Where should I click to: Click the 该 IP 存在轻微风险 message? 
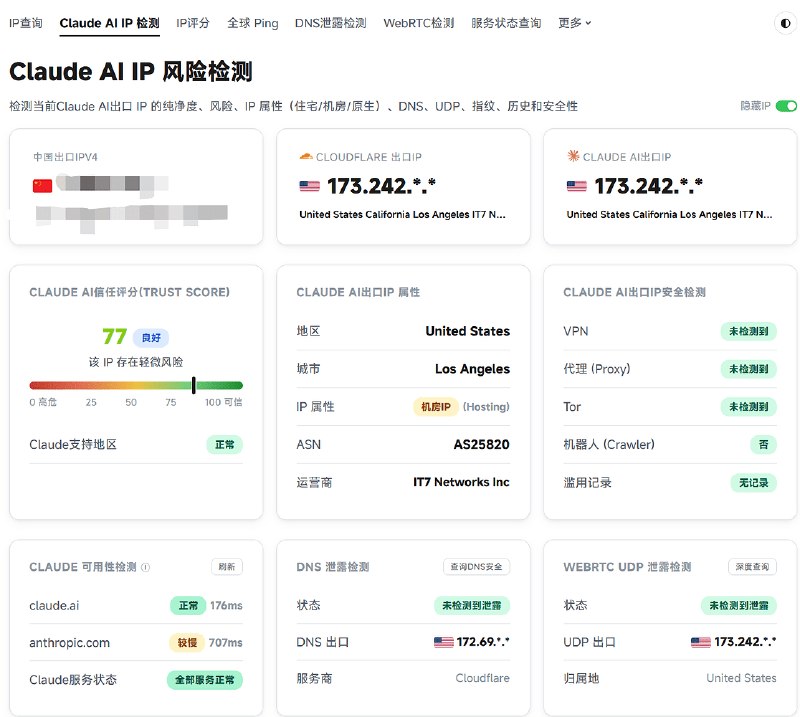(x=136, y=362)
